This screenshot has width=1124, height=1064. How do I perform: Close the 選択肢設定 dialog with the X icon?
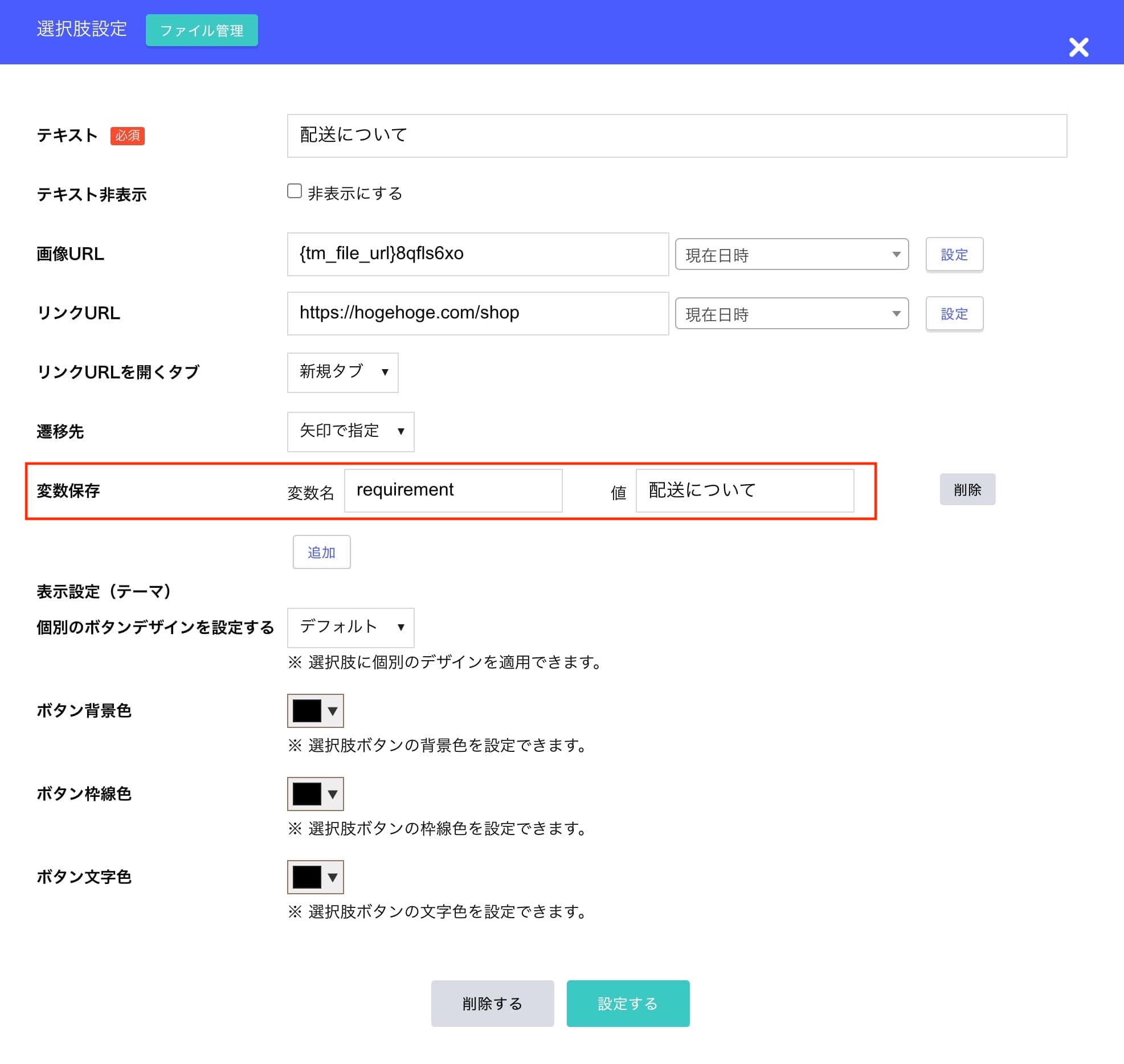pos(1078,47)
